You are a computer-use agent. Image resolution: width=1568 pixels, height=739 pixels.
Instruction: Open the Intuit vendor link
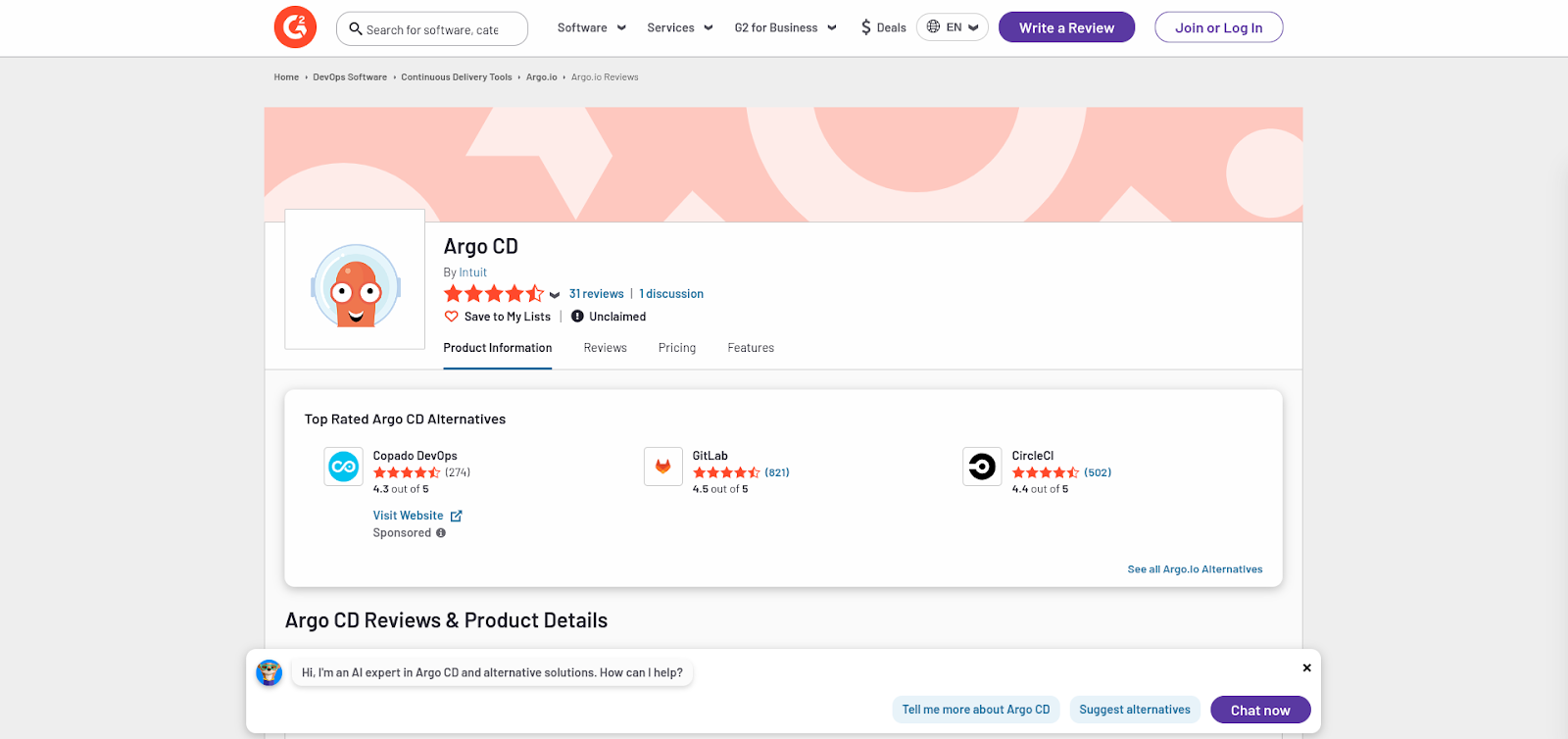click(x=472, y=272)
